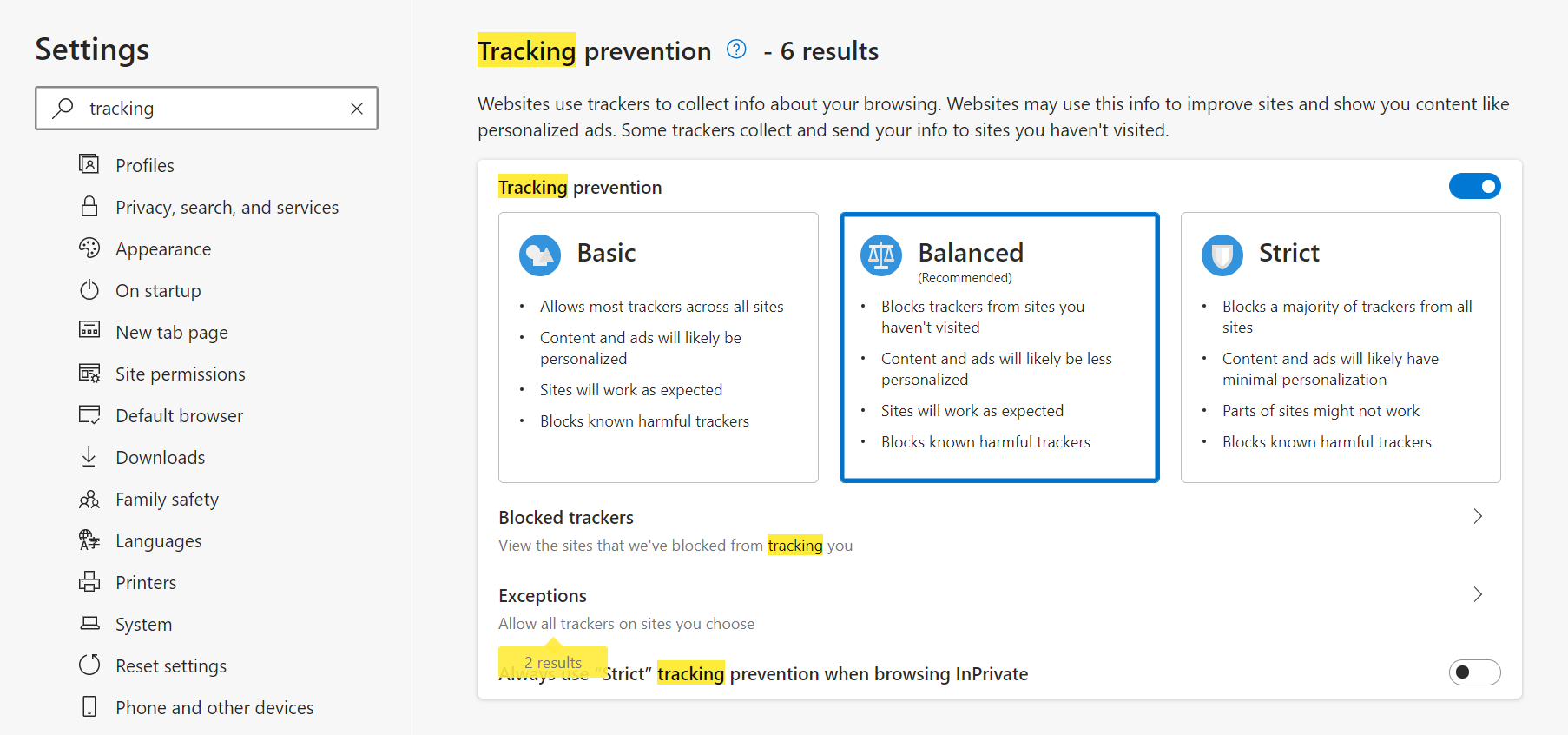The image size is (1568, 735).
Task: Clear the settings search with the X icon
Action: (x=357, y=109)
